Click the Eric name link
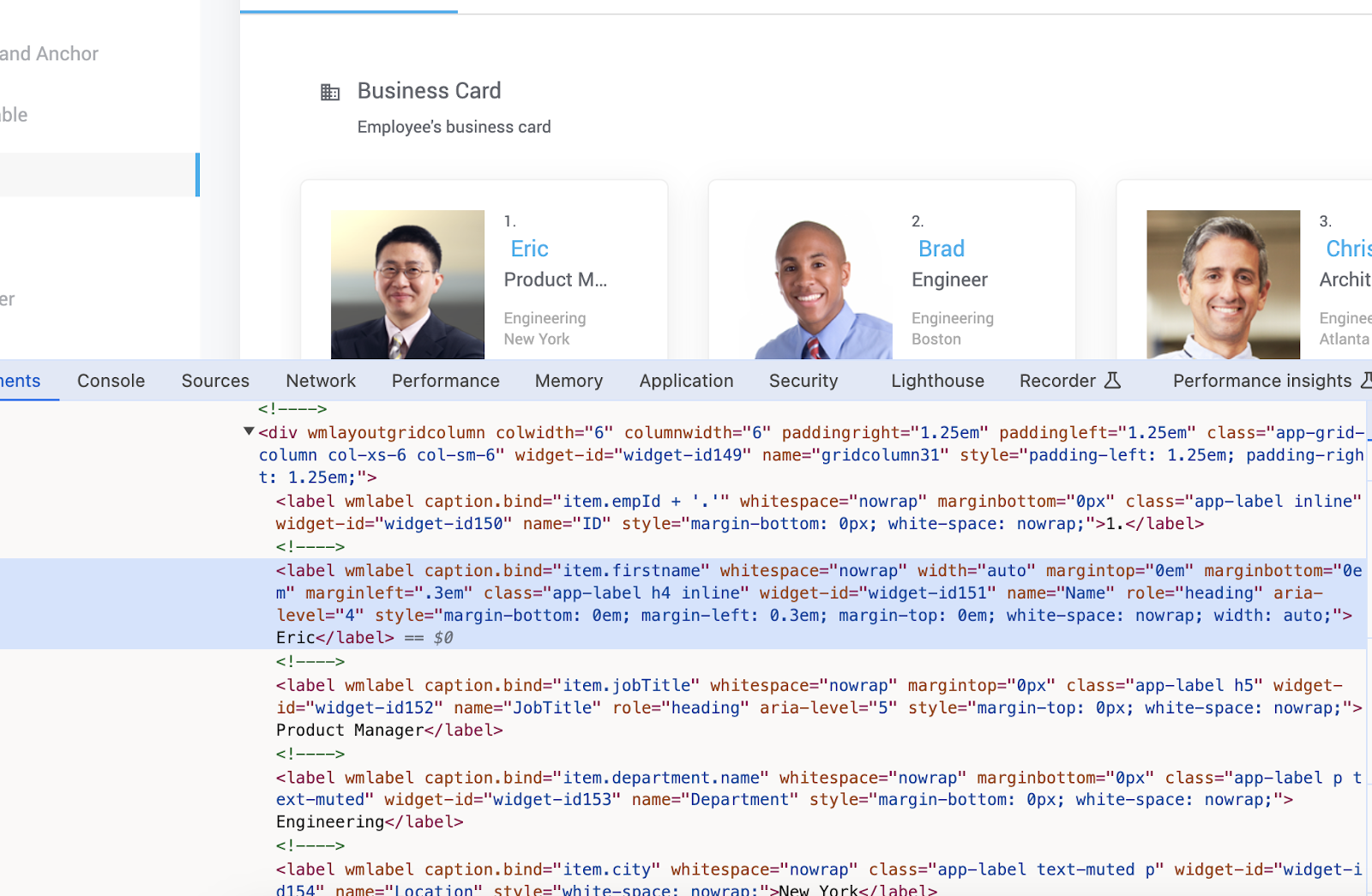1372x896 pixels. click(529, 249)
